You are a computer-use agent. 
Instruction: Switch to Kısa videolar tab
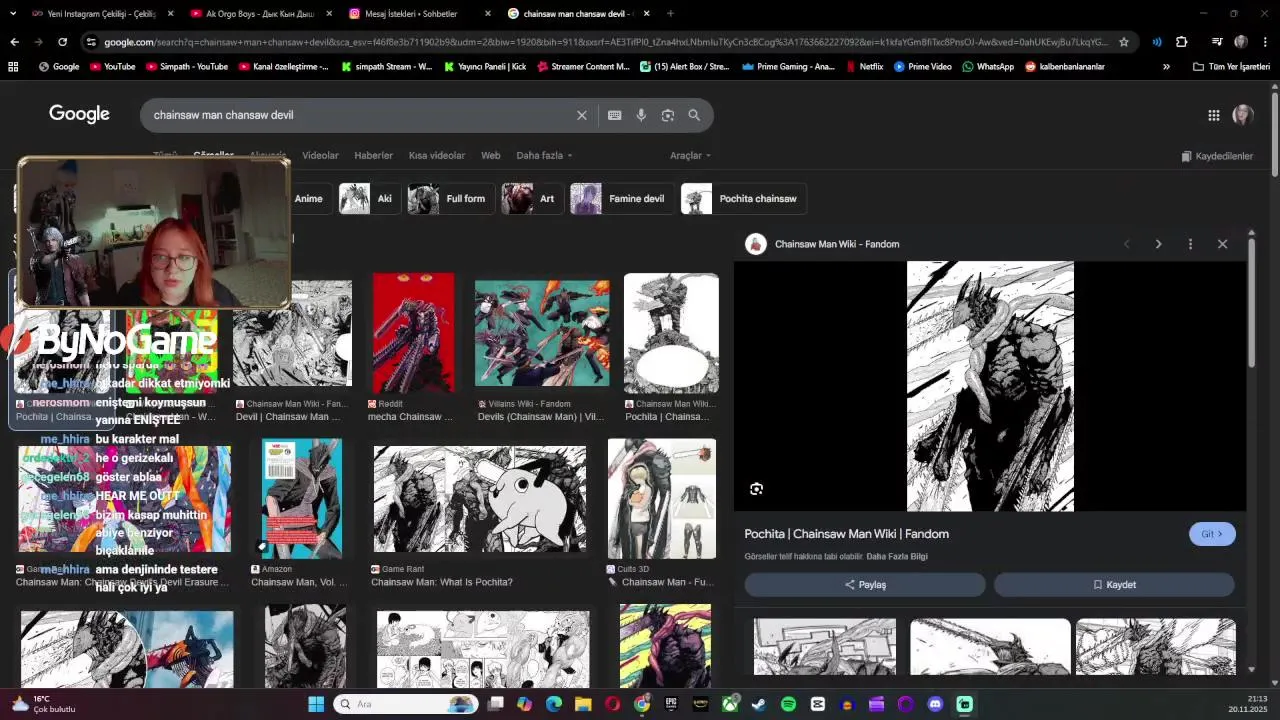[436, 156]
